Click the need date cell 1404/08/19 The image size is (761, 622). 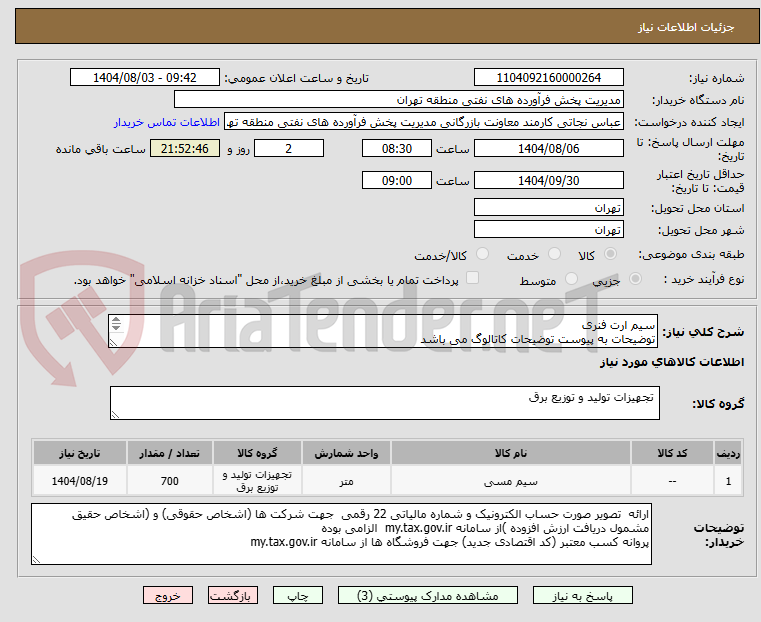pos(80,481)
